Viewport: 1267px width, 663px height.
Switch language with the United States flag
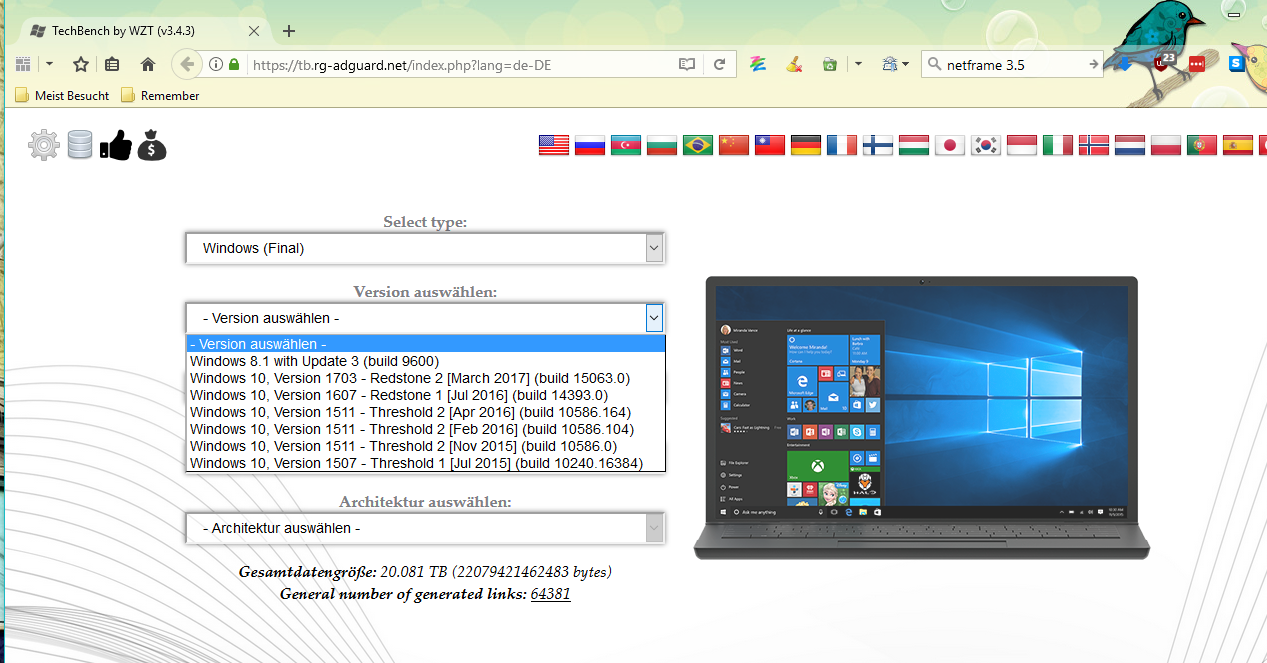pos(554,145)
